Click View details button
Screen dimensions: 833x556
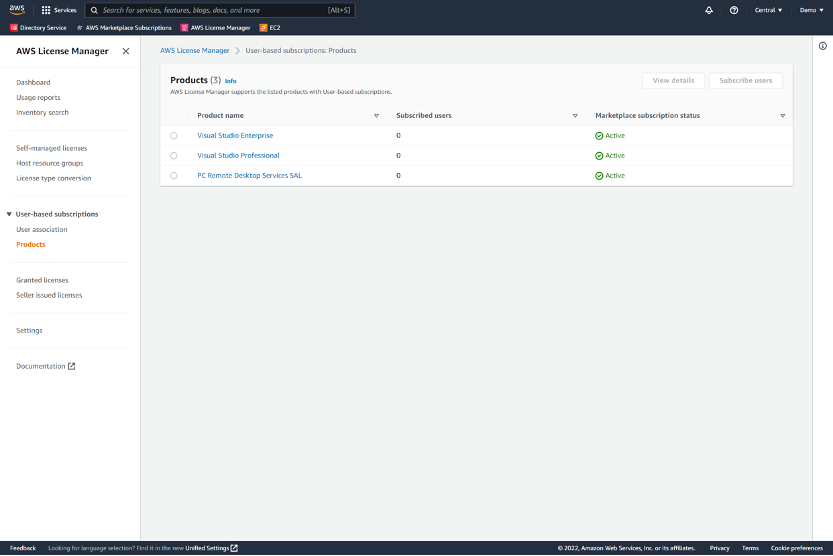(x=673, y=81)
